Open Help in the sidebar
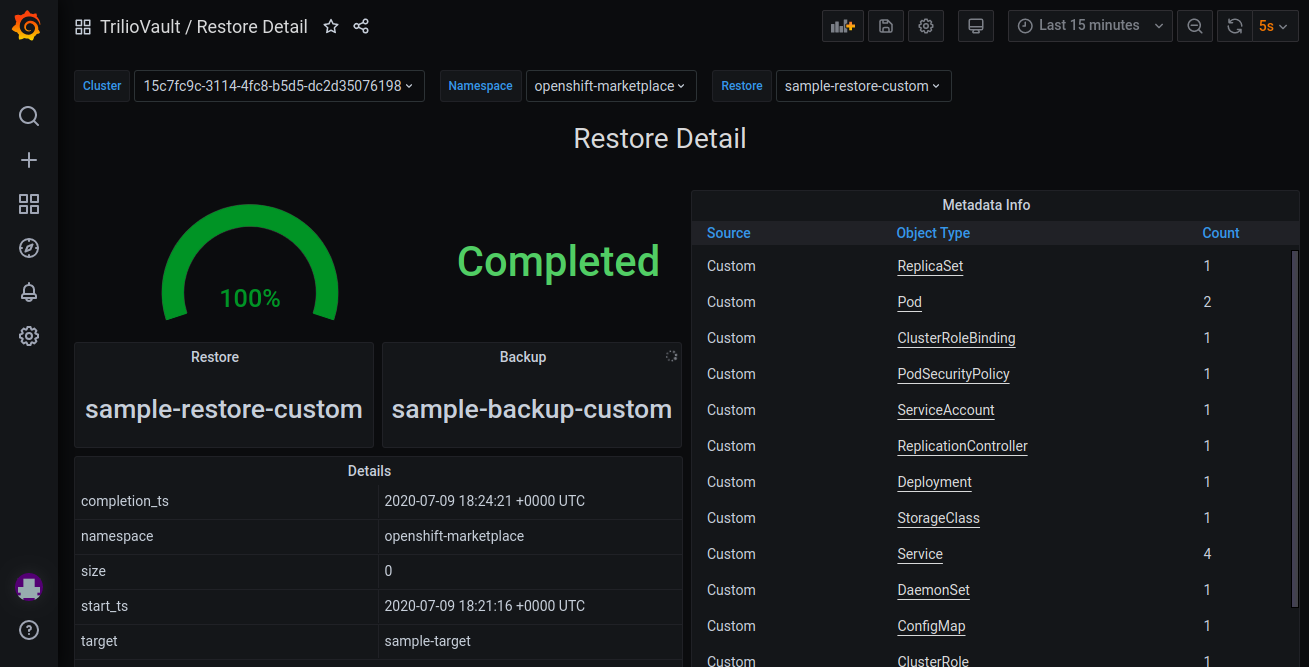This screenshot has width=1309, height=667. [x=29, y=630]
